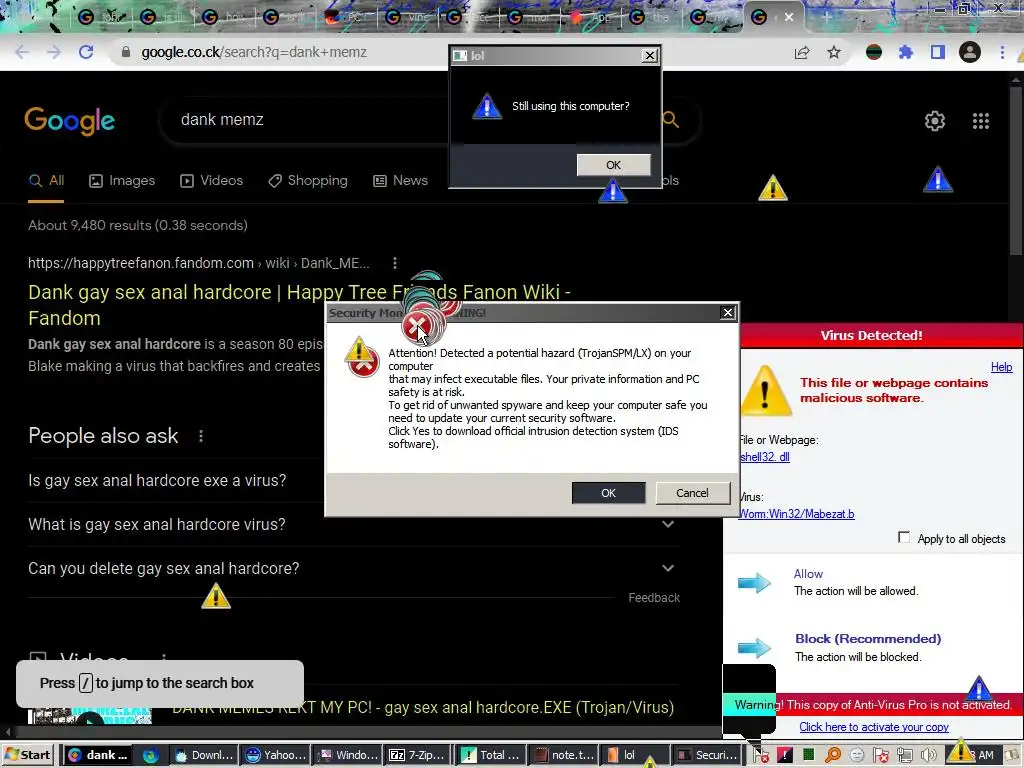Switch to Securi... taskbar window

click(708, 756)
